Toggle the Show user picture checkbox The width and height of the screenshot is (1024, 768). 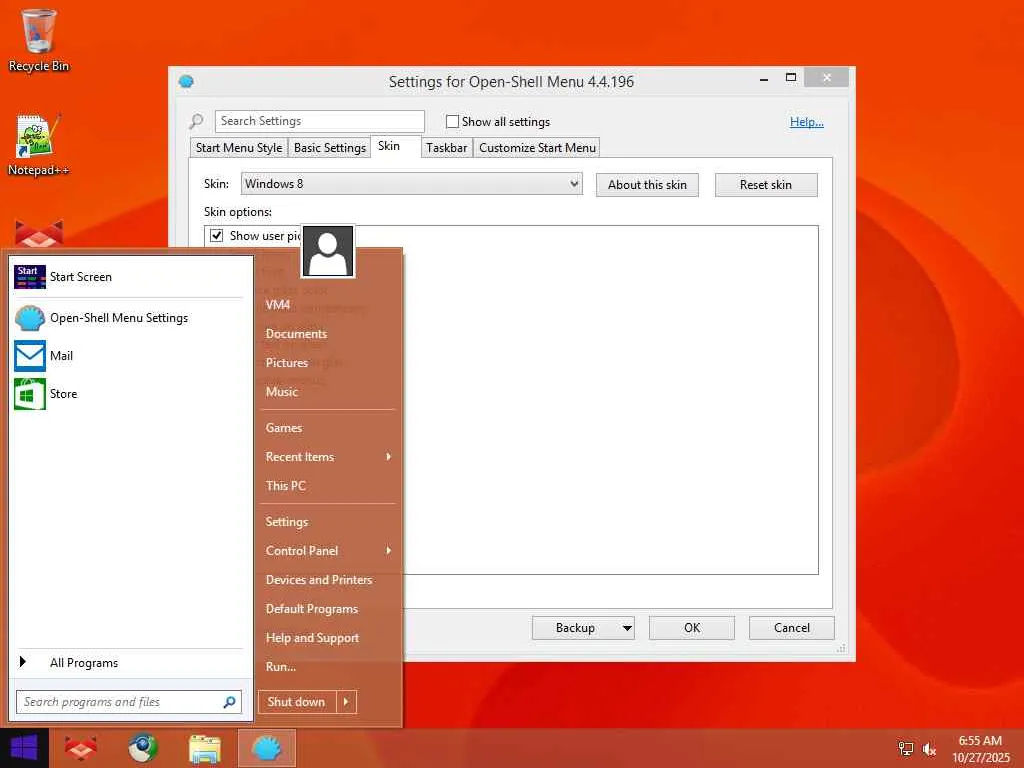tap(217, 235)
